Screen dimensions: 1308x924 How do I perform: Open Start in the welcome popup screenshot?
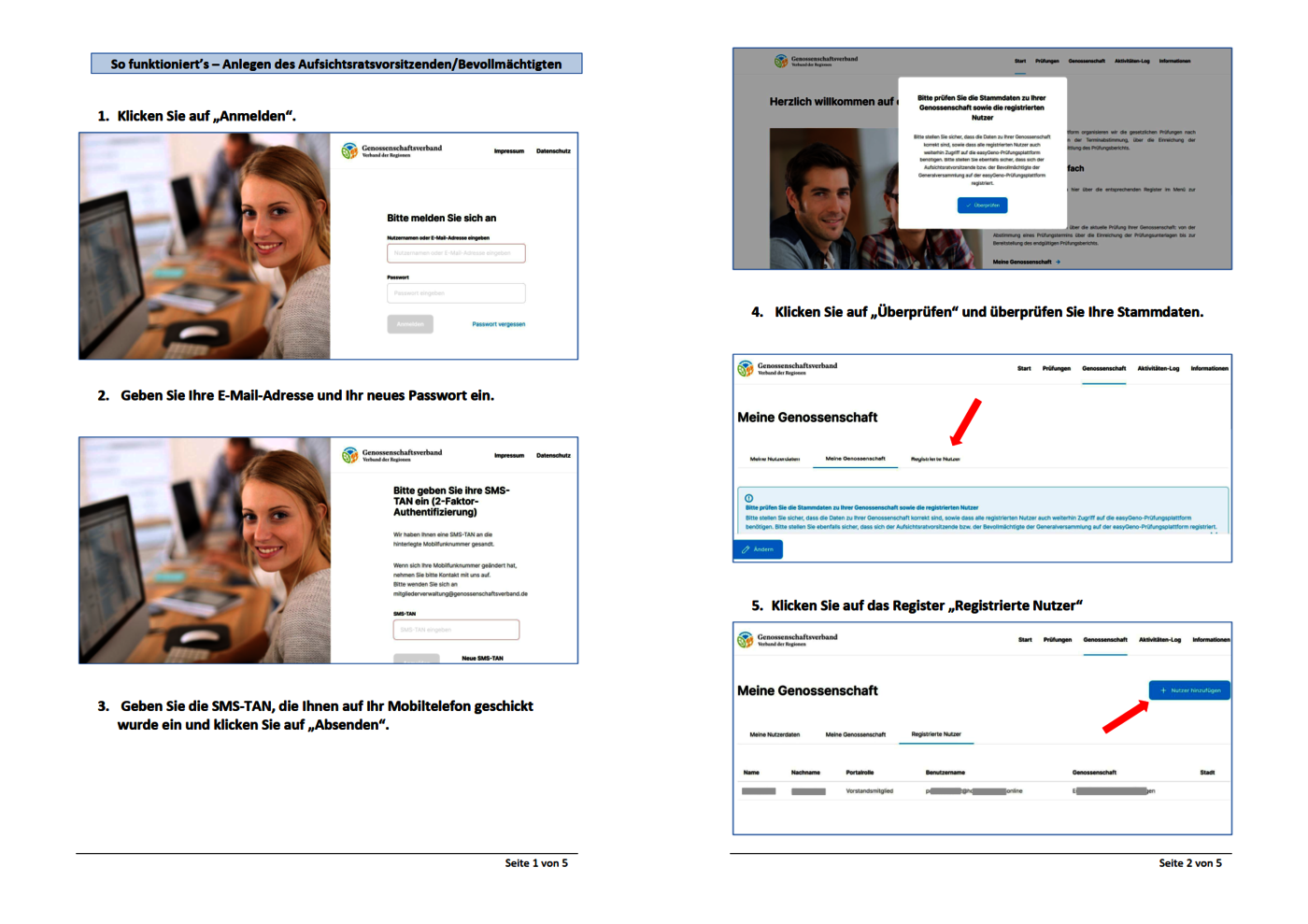[1020, 61]
